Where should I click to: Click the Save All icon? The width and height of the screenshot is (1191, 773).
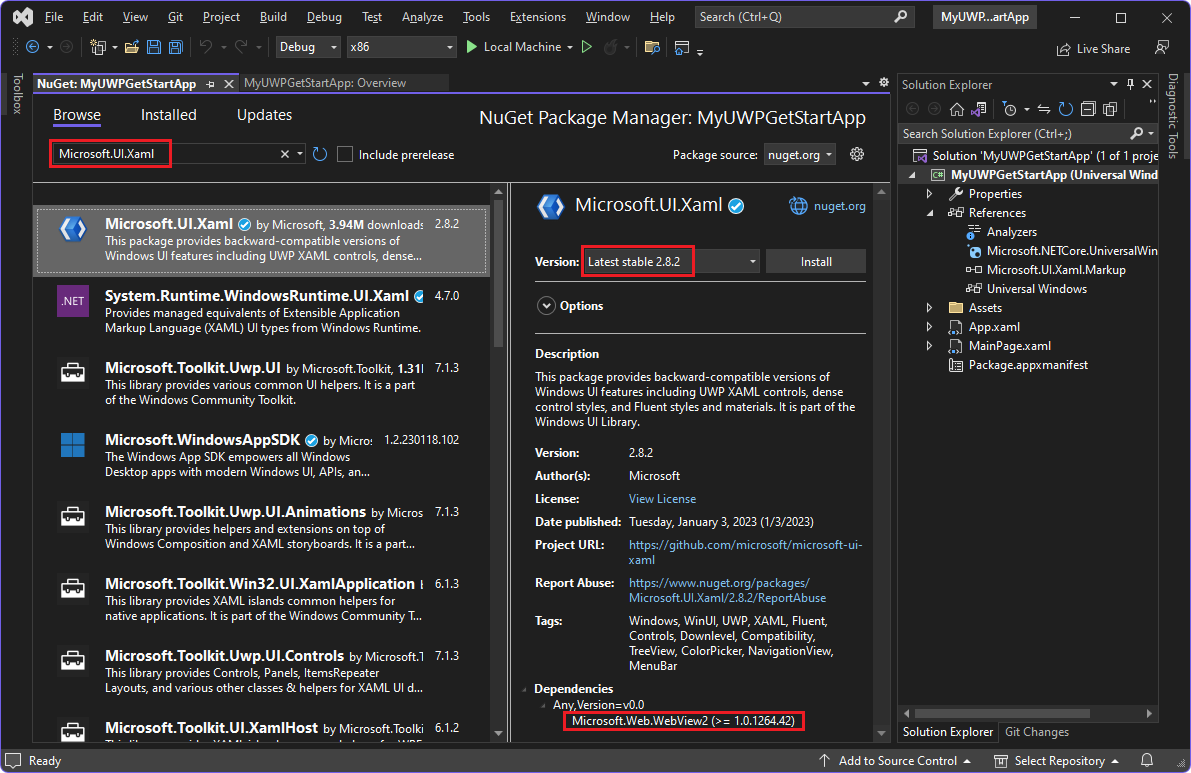(x=173, y=47)
